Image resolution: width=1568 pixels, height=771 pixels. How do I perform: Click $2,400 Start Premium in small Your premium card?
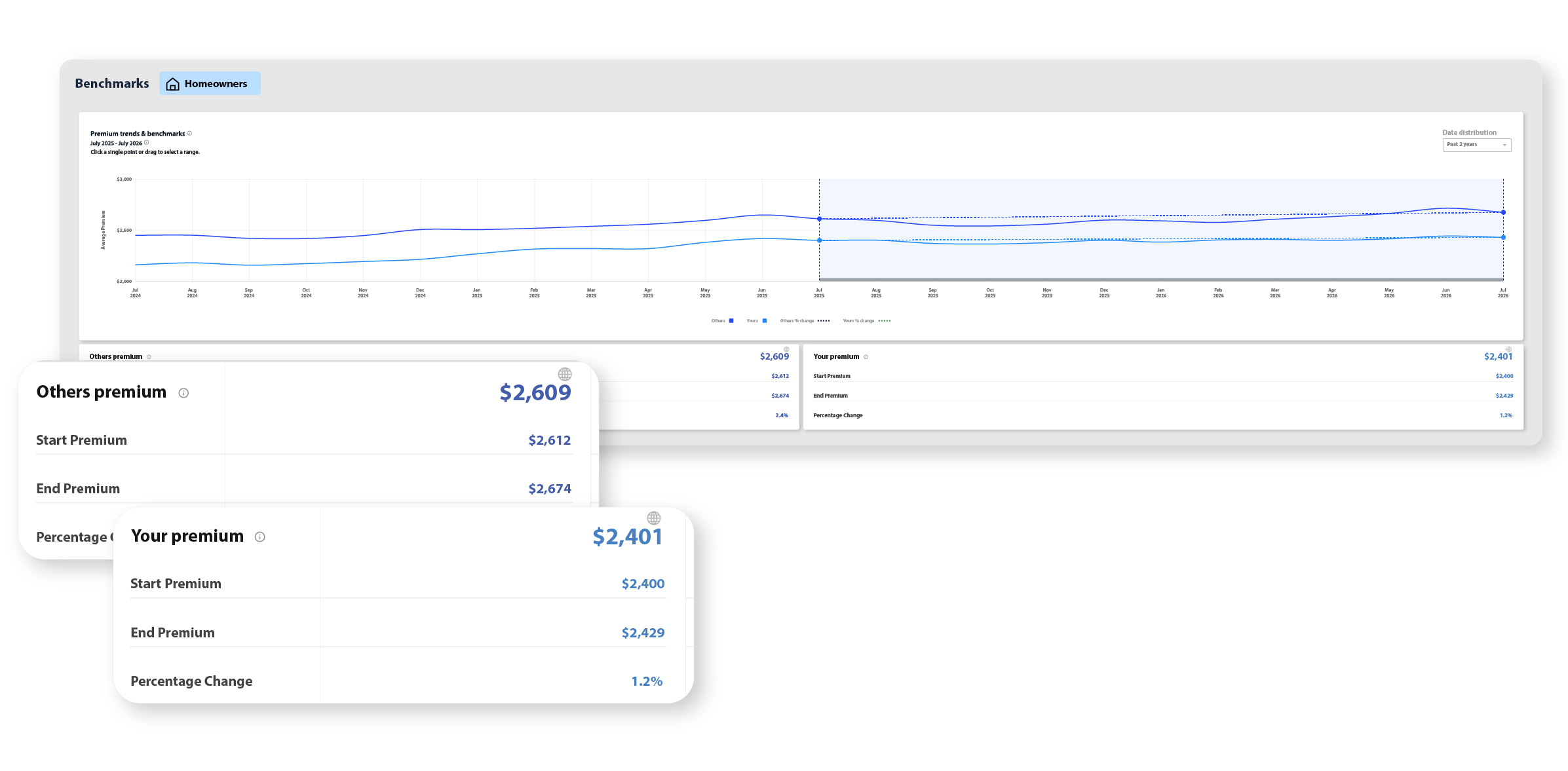click(x=1504, y=376)
